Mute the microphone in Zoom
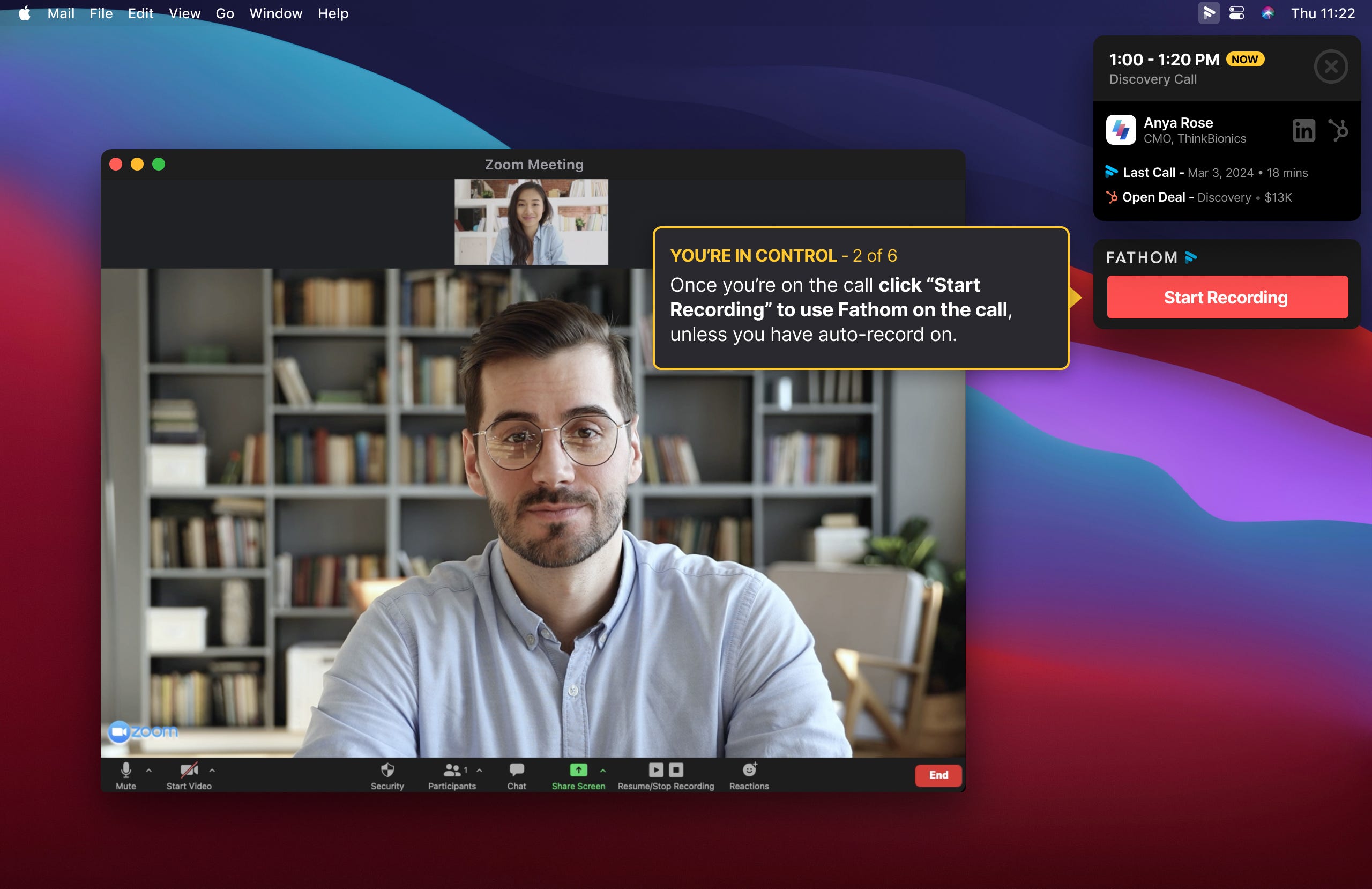1372x889 pixels. (125, 775)
